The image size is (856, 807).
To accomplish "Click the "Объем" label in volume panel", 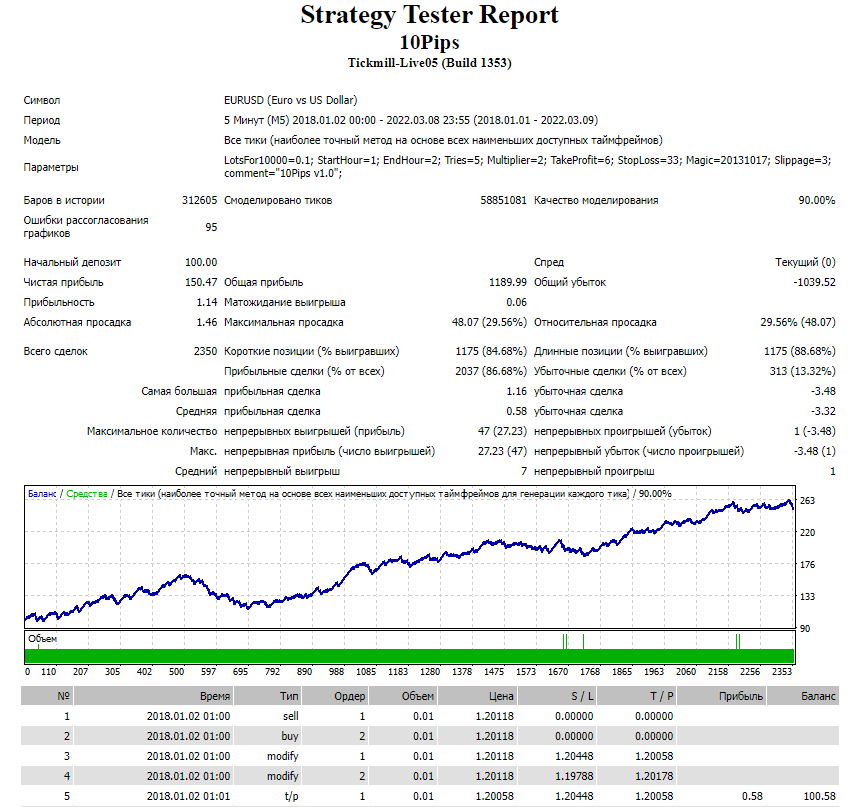I will 43,638.
